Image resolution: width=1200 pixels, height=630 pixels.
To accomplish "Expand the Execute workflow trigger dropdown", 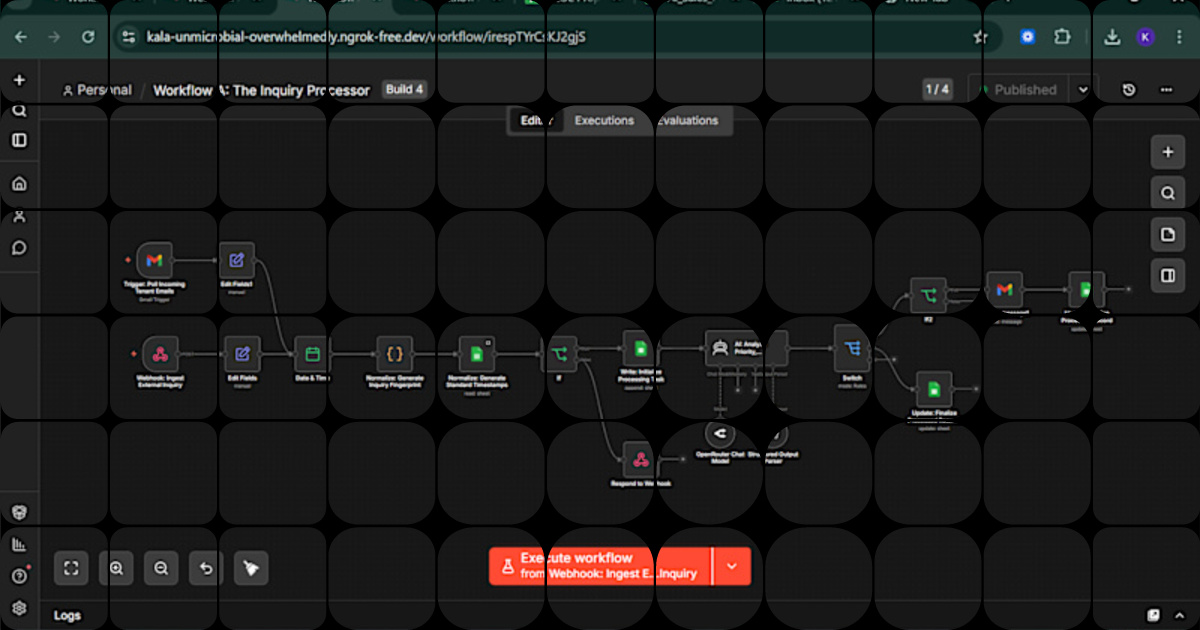I will click(x=731, y=566).
